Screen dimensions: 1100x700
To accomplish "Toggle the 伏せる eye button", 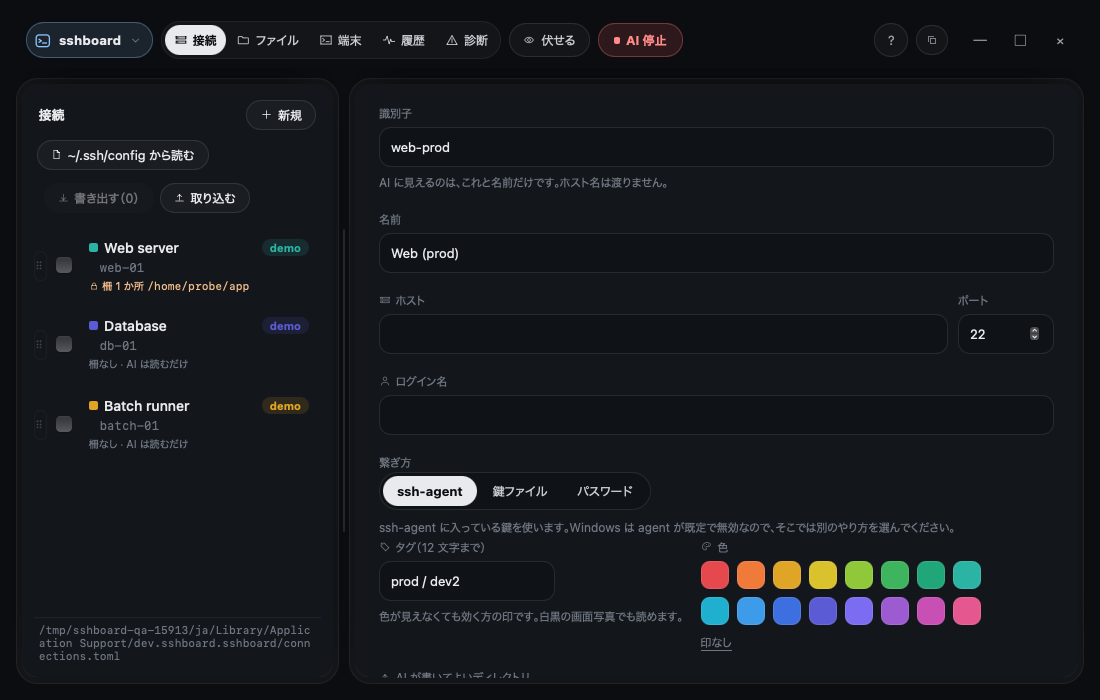I will pyautogui.click(x=549, y=40).
